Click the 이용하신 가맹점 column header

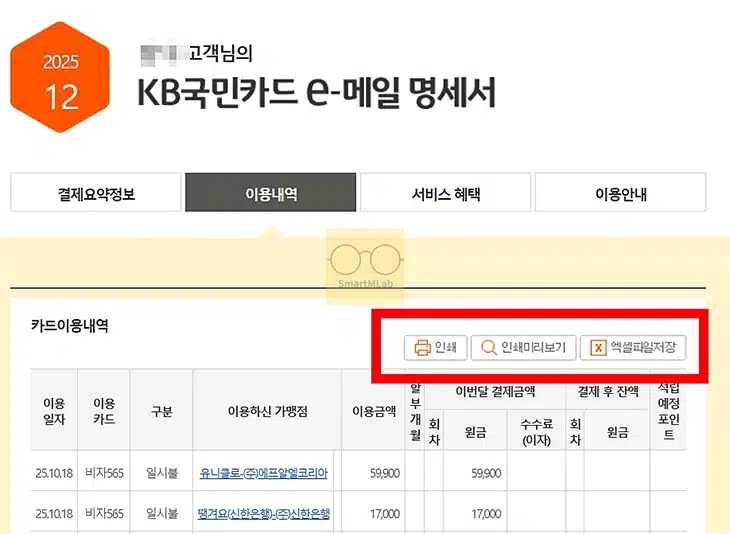coord(267,412)
